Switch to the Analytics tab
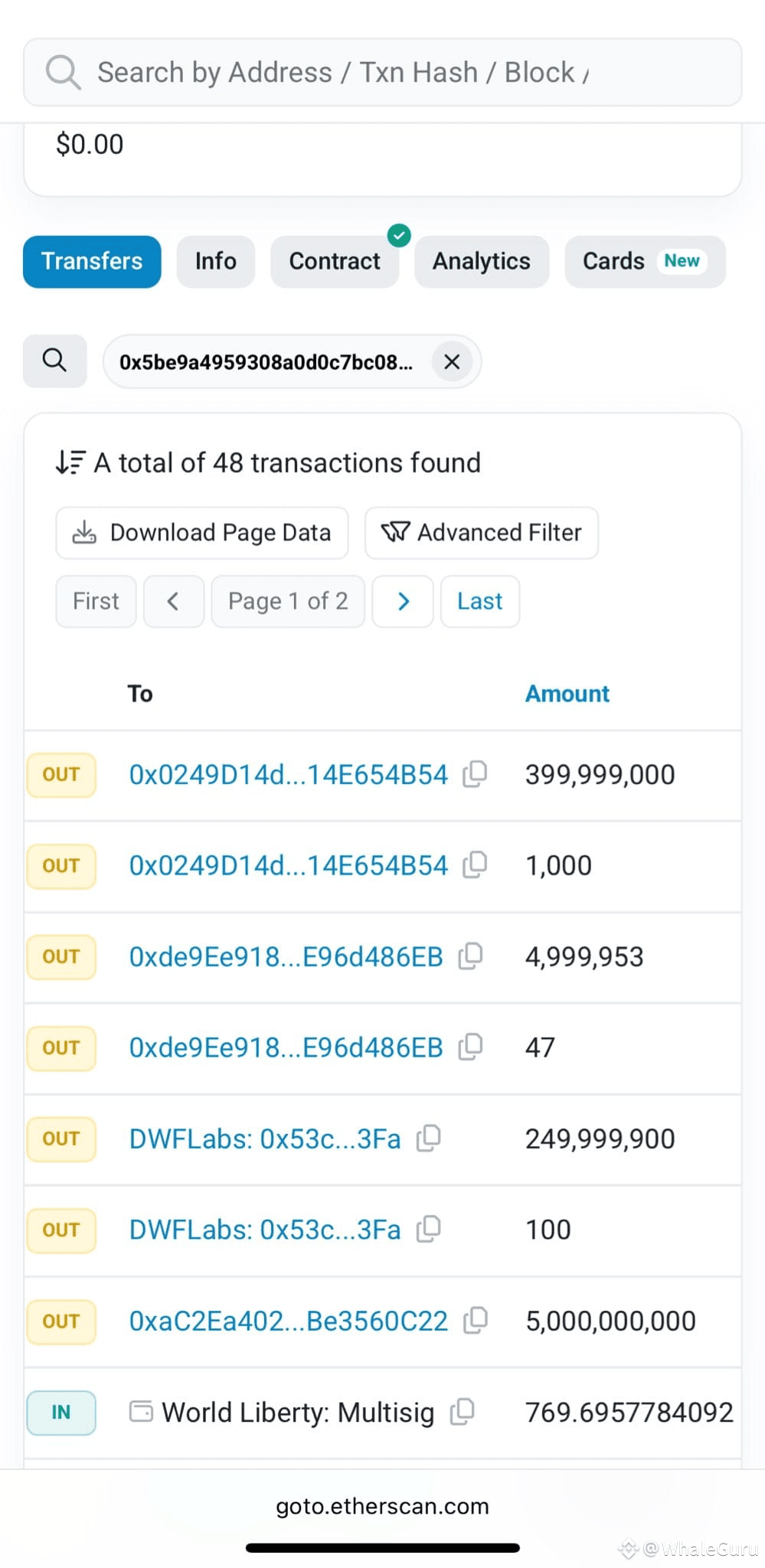Image resolution: width=765 pixels, height=1568 pixels. coord(482,262)
